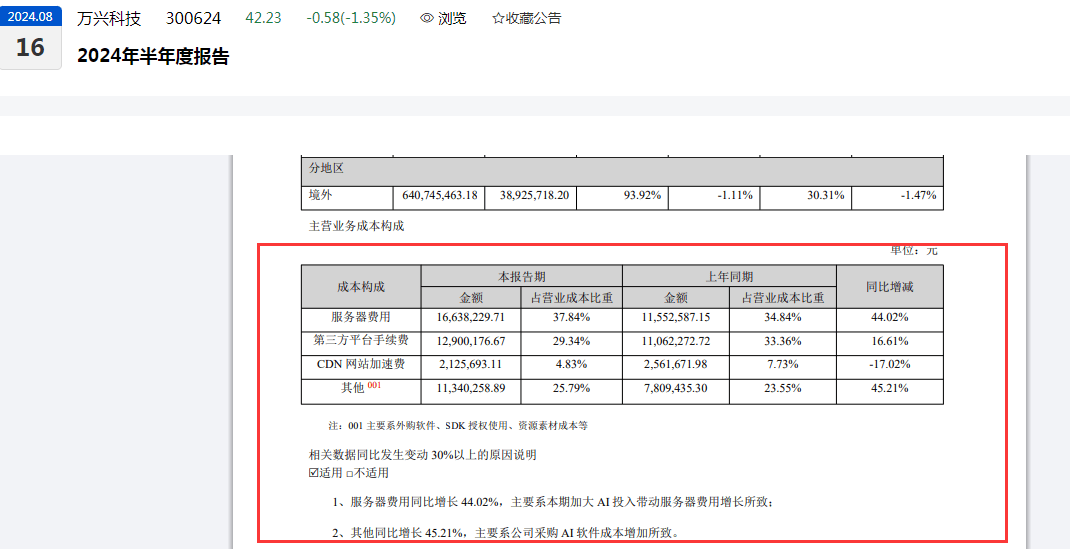Select the 上年同期 column header

(729, 276)
